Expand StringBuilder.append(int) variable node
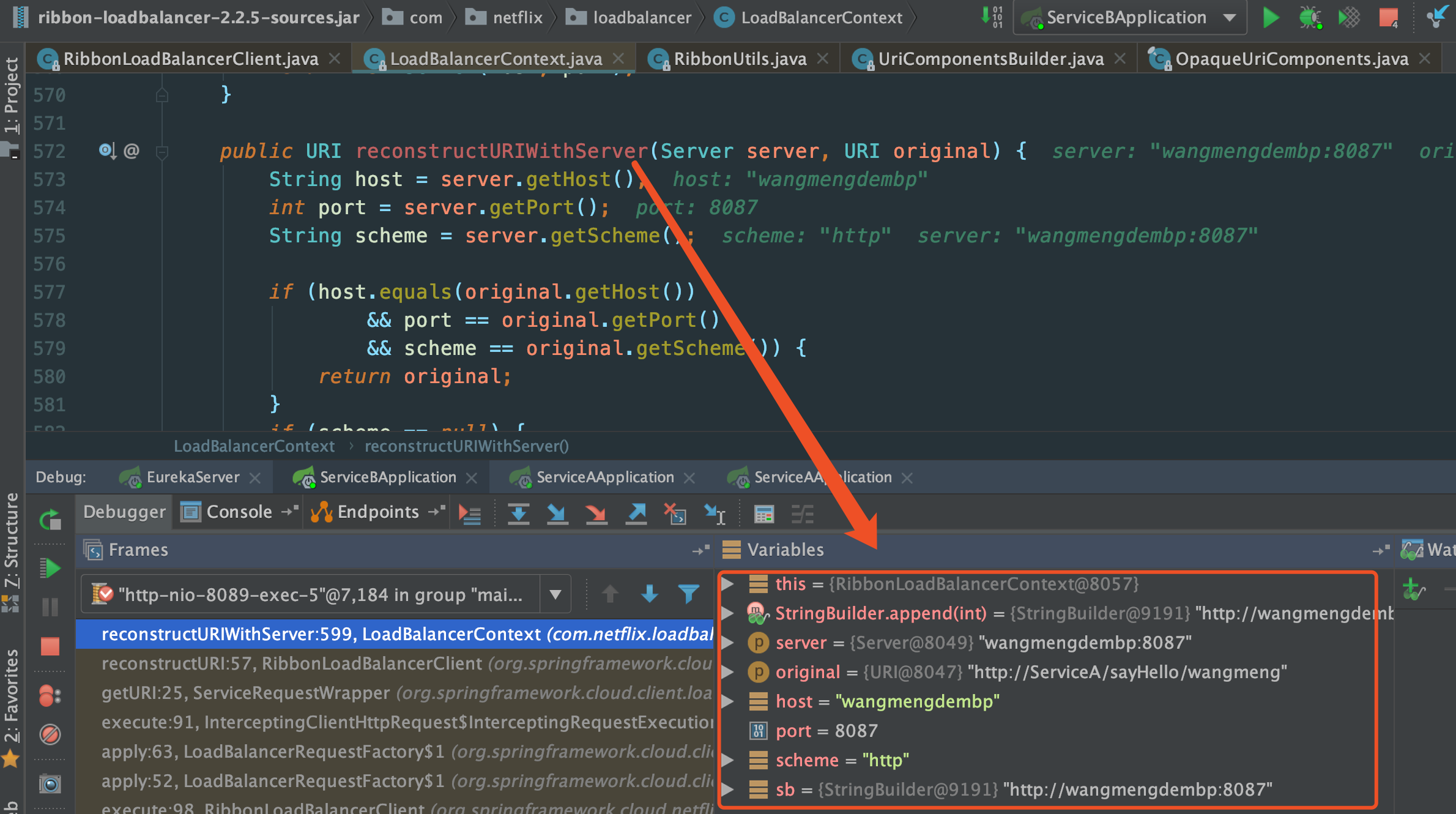The width and height of the screenshot is (1456, 814). [x=728, y=613]
